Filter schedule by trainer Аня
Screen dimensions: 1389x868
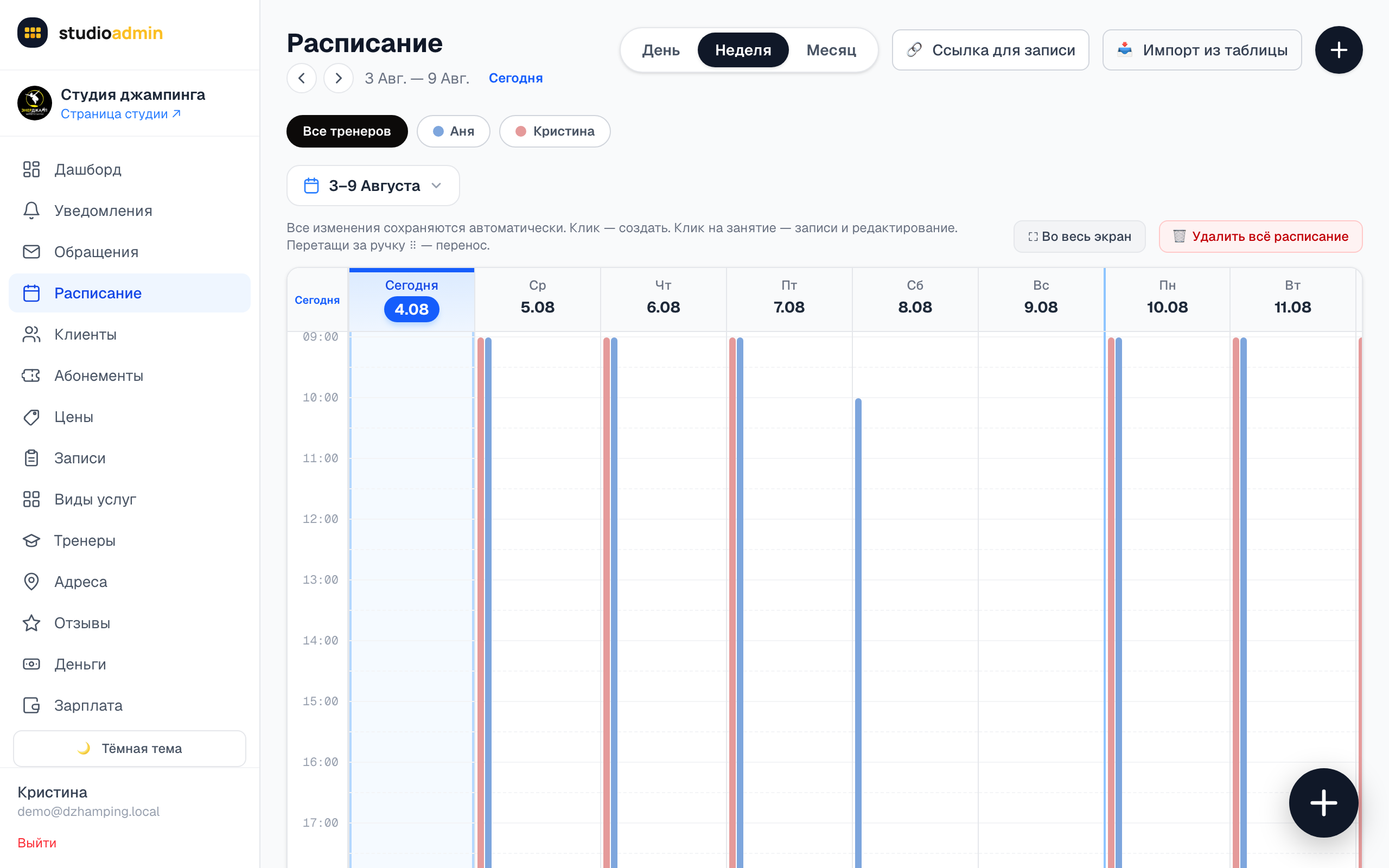pyautogui.click(x=454, y=131)
